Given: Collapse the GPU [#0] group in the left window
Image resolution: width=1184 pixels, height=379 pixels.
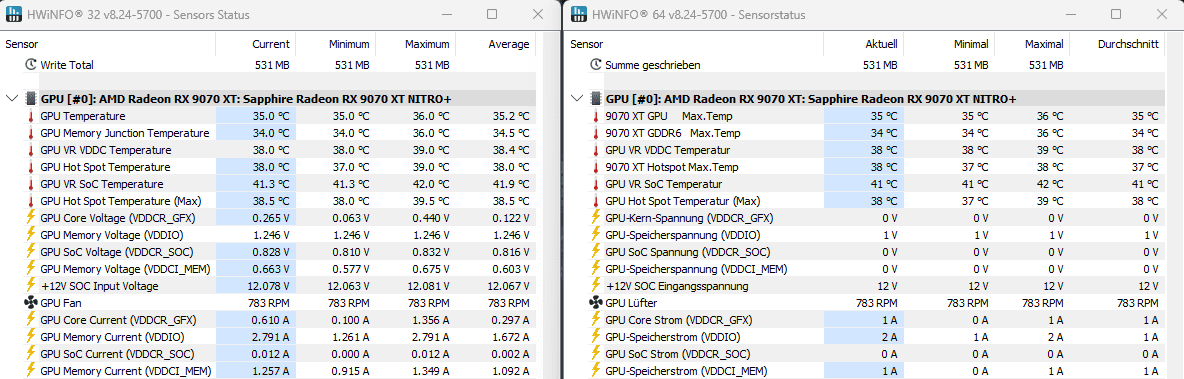Looking at the screenshot, I should tap(11, 99).
